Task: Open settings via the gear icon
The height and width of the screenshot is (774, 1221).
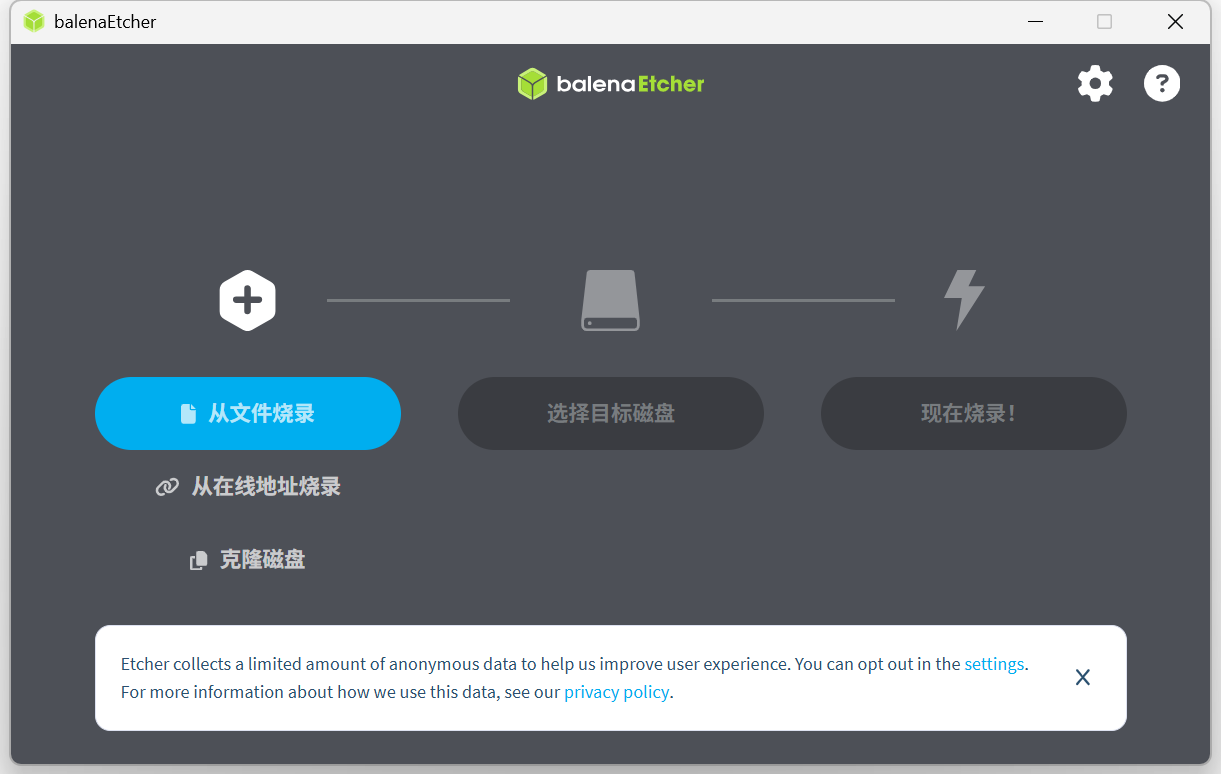Action: click(x=1095, y=84)
